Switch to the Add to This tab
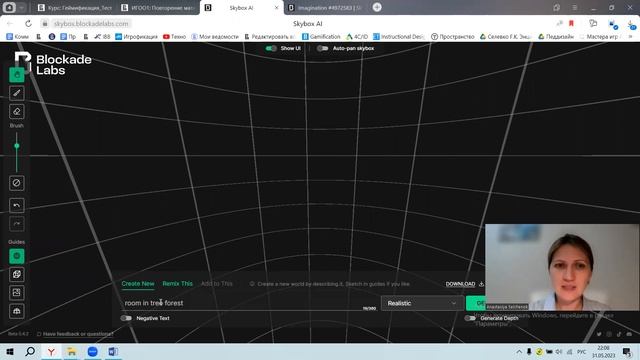The image size is (640, 360). click(x=217, y=284)
